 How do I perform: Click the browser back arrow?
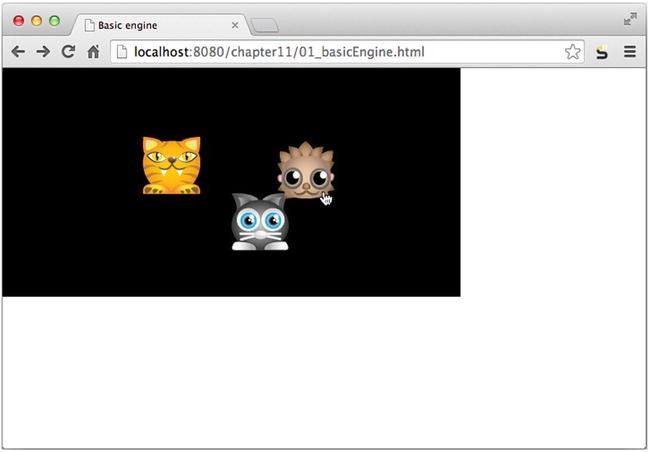click(18, 52)
